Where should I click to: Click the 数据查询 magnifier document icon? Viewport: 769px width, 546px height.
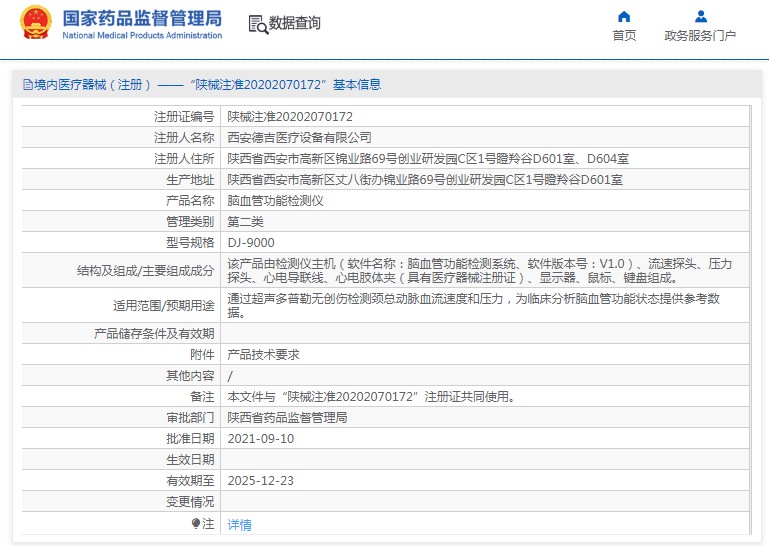pos(257,25)
